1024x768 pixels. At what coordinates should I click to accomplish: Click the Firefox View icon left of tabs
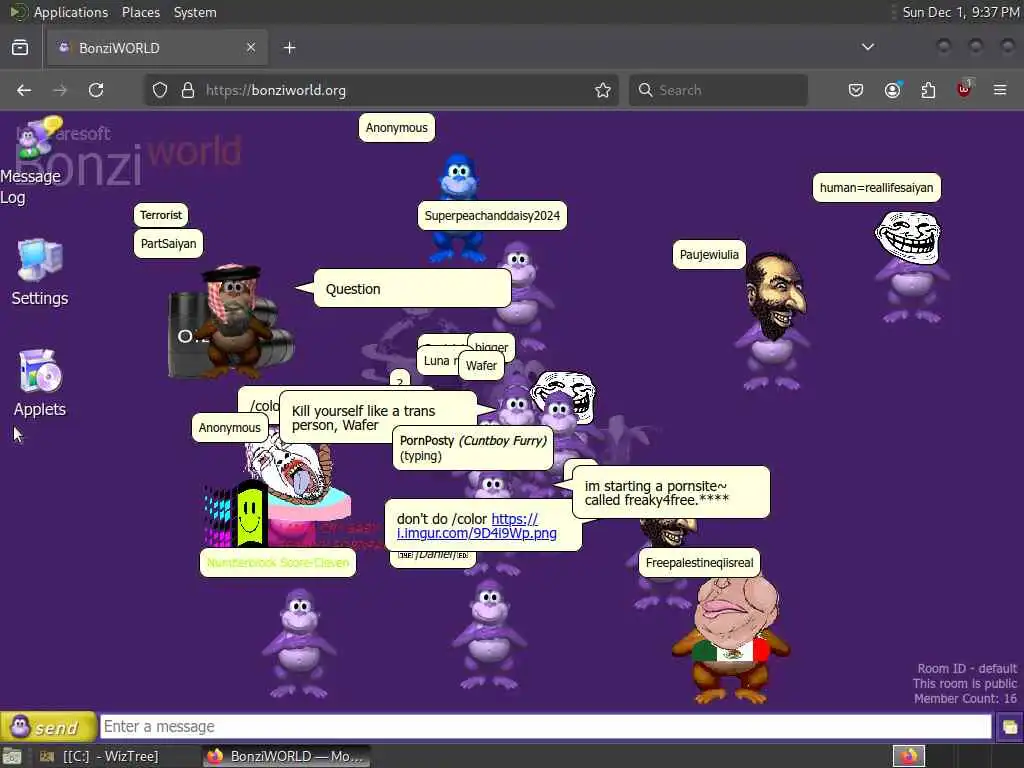[x=20, y=47]
